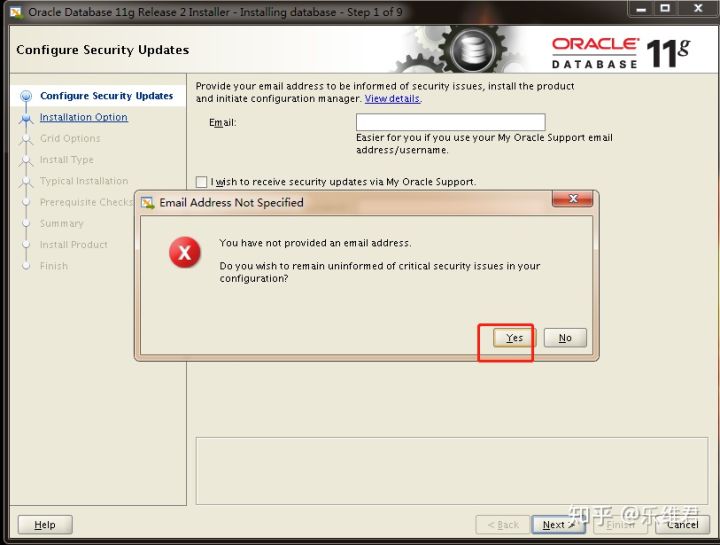Click the Summary step

[62, 223]
